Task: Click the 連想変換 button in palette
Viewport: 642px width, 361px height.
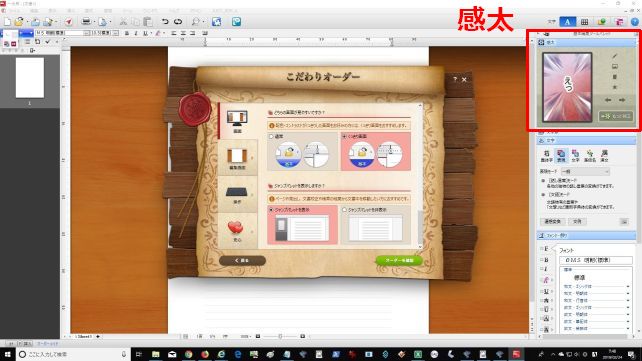Action: [552, 221]
